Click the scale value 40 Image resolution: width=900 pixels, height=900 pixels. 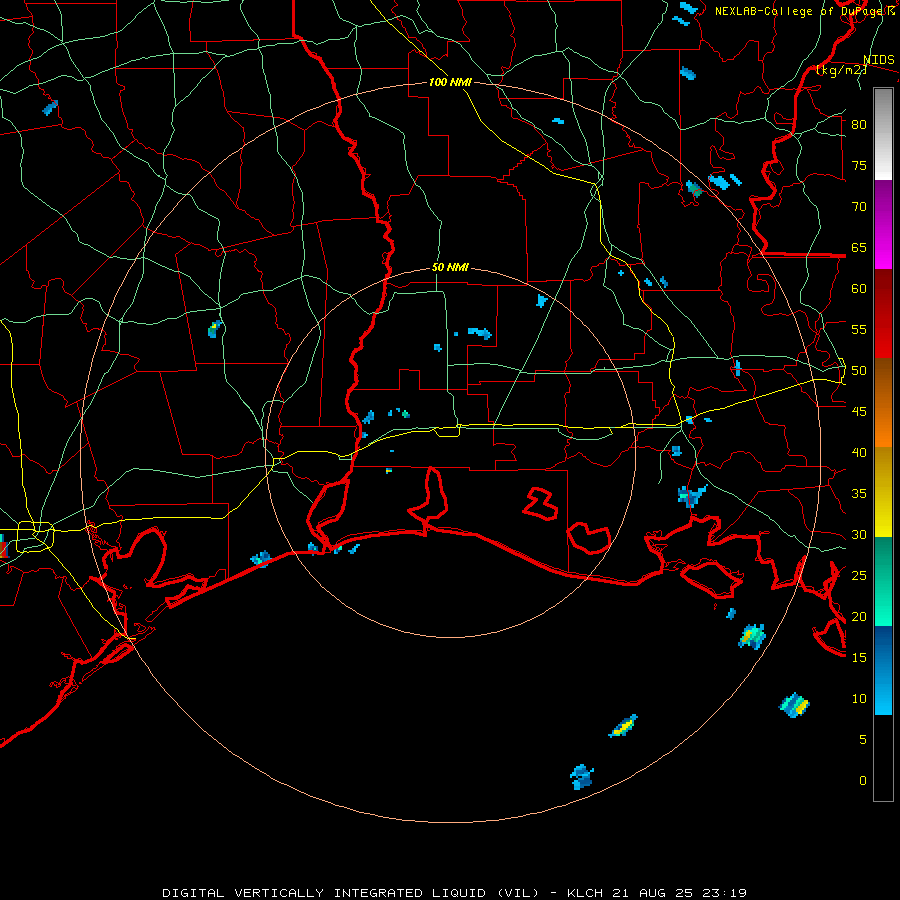point(859,453)
